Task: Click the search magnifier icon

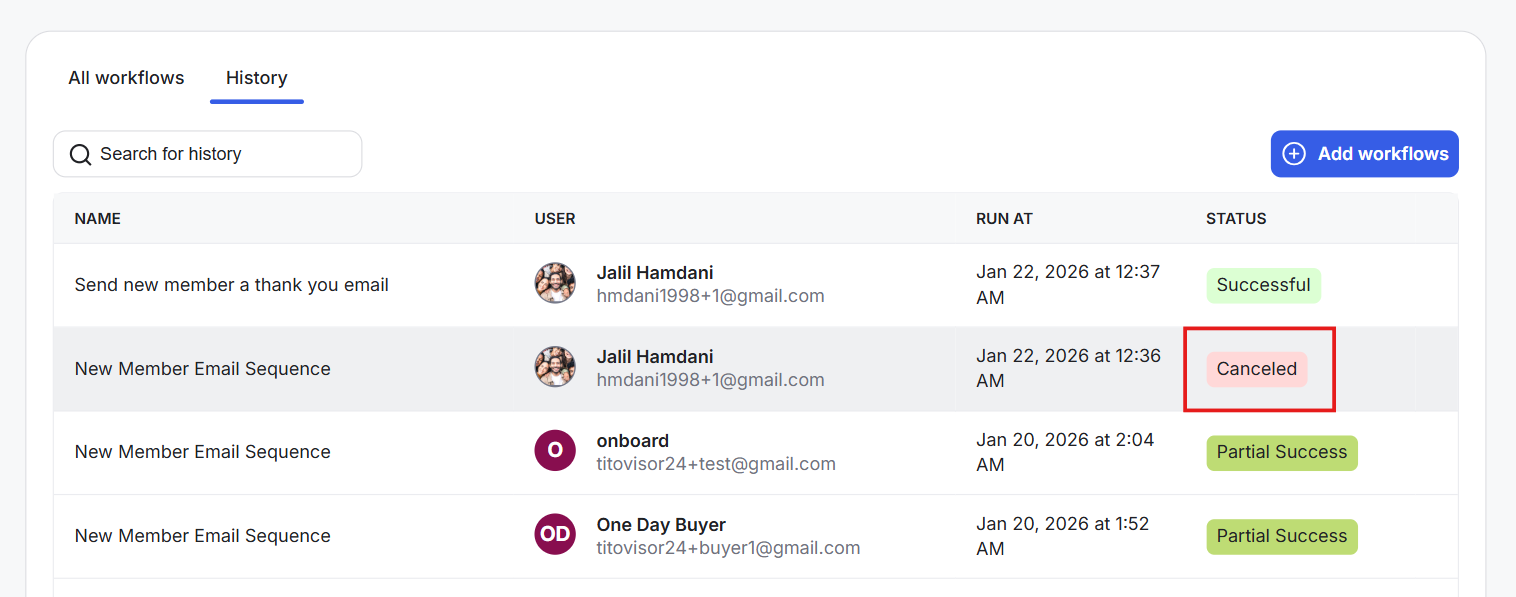Action: (80, 154)
